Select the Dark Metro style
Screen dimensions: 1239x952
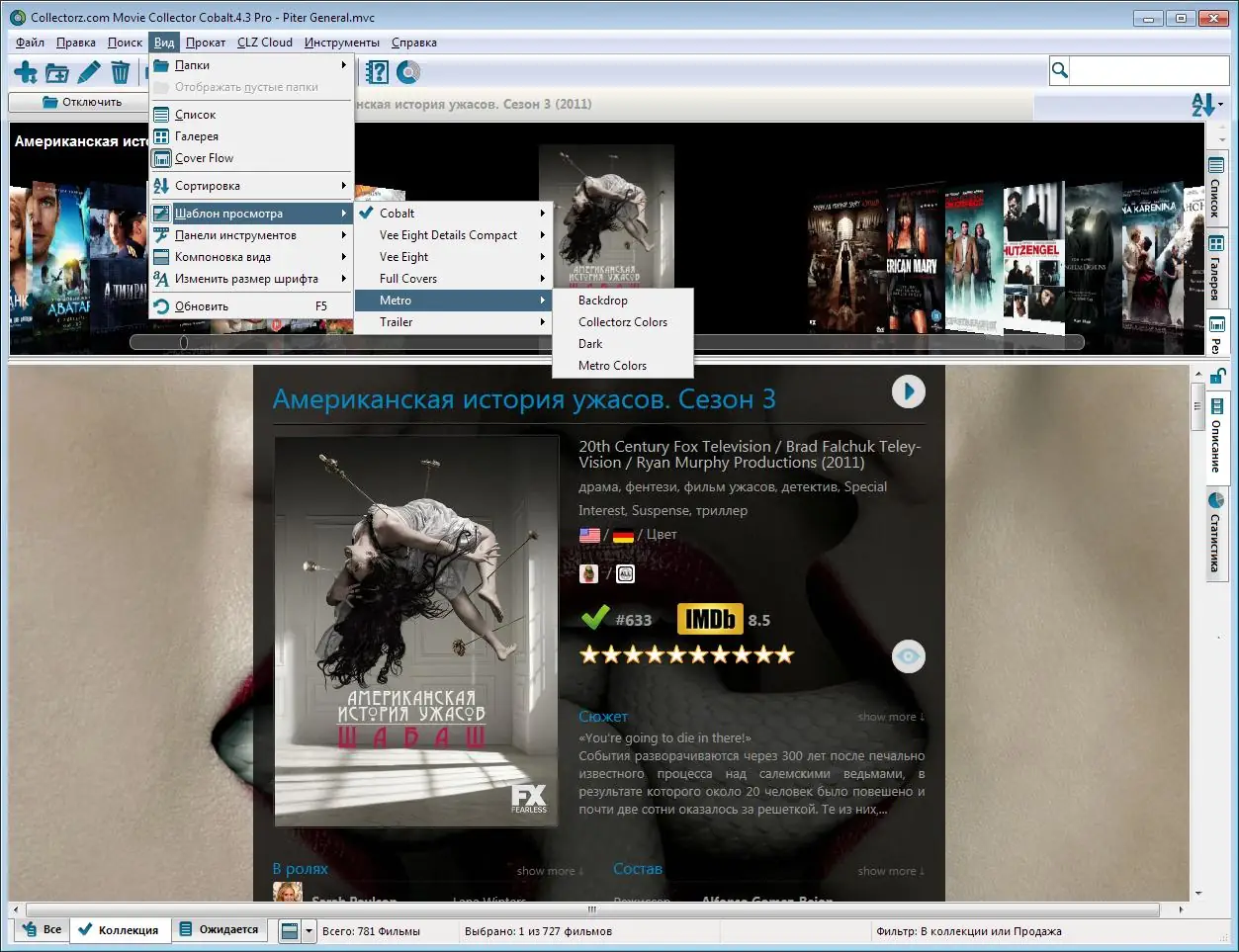click(623, 344)
